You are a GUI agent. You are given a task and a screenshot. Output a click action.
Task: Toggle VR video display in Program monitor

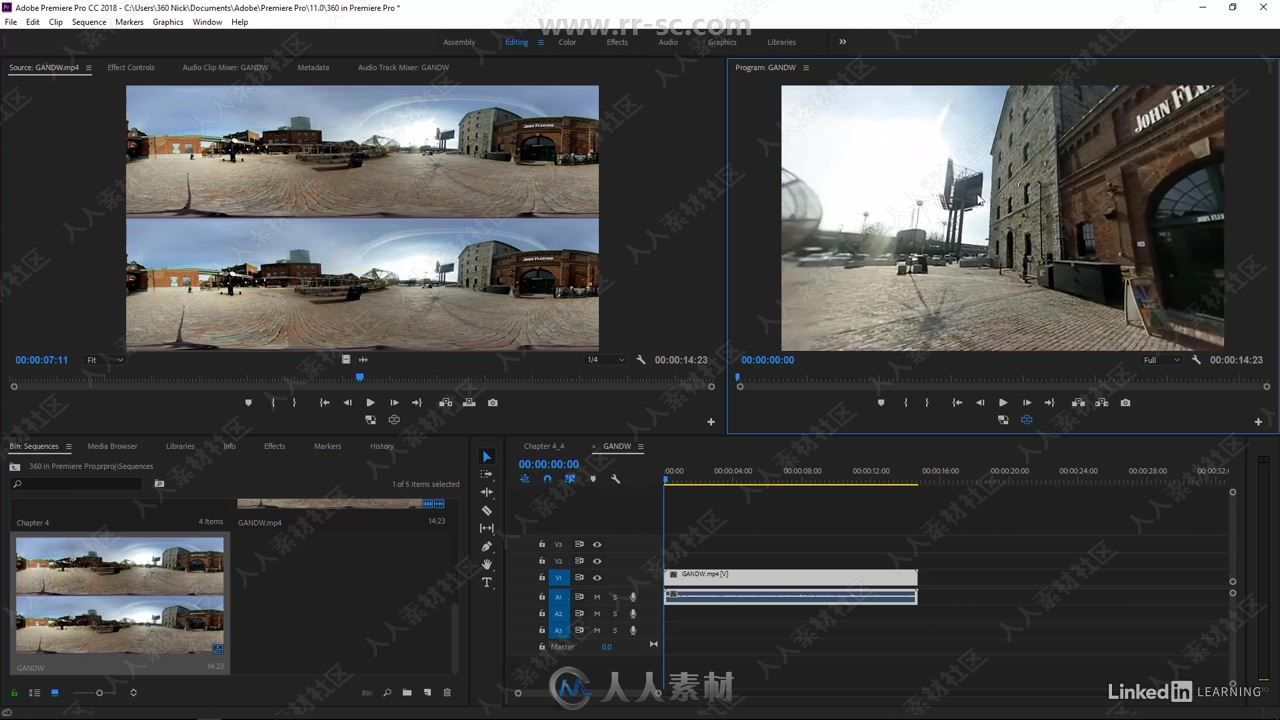[x=1027, y=420]
